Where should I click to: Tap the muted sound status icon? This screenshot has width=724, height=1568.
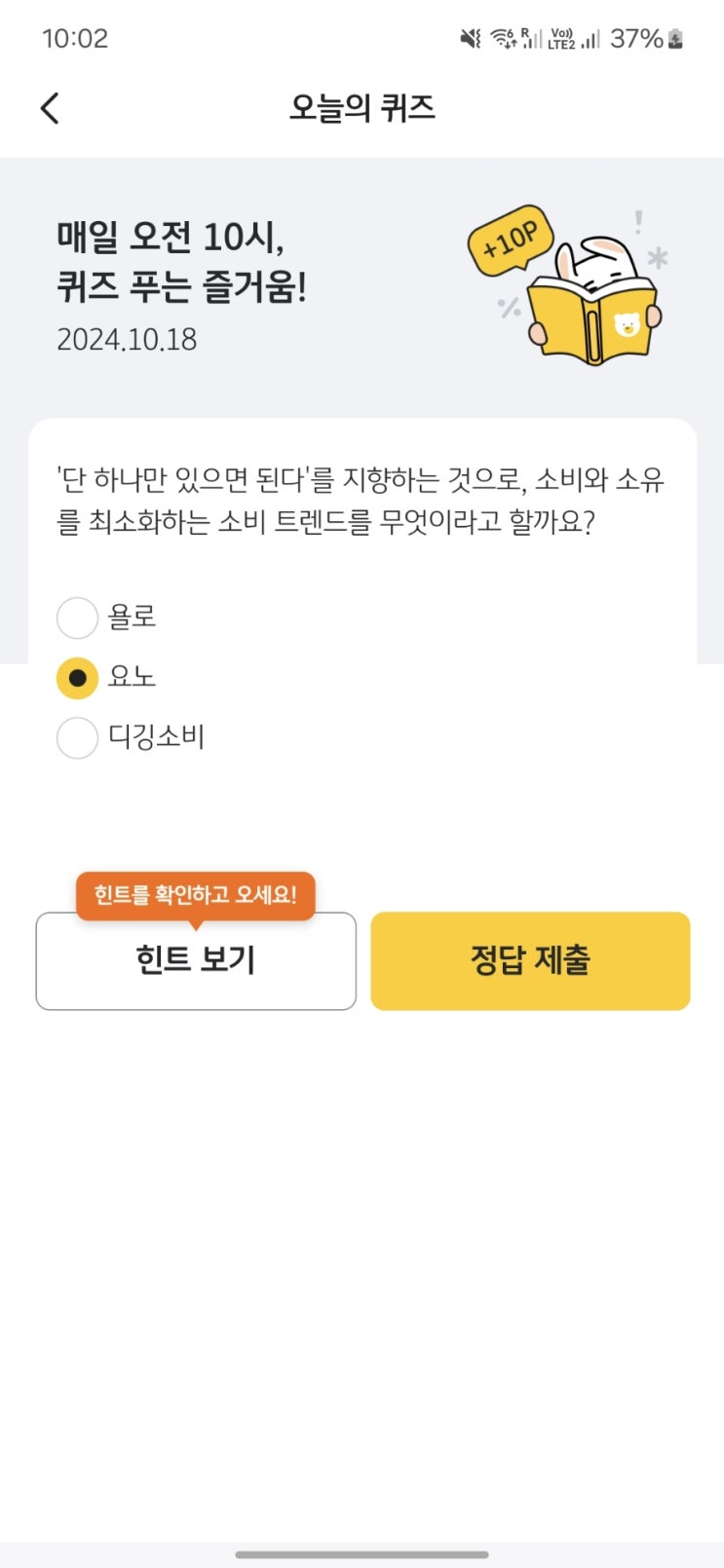[471, 39]
